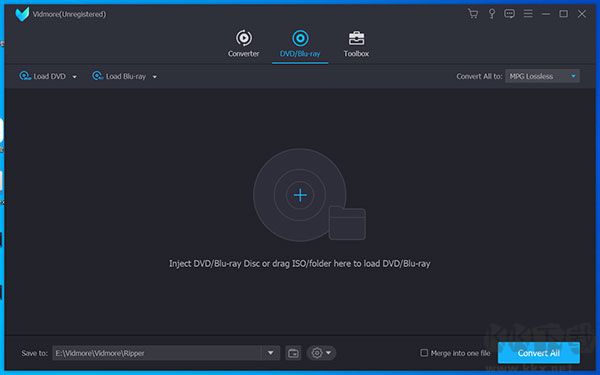Click the folder icon beside the disc
This screenshot has height=375, width=600.
coord(347,223)
